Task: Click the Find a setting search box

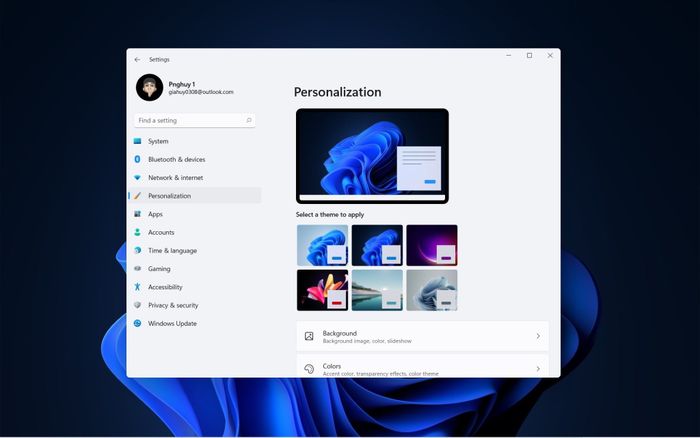Action: point(195,121)
